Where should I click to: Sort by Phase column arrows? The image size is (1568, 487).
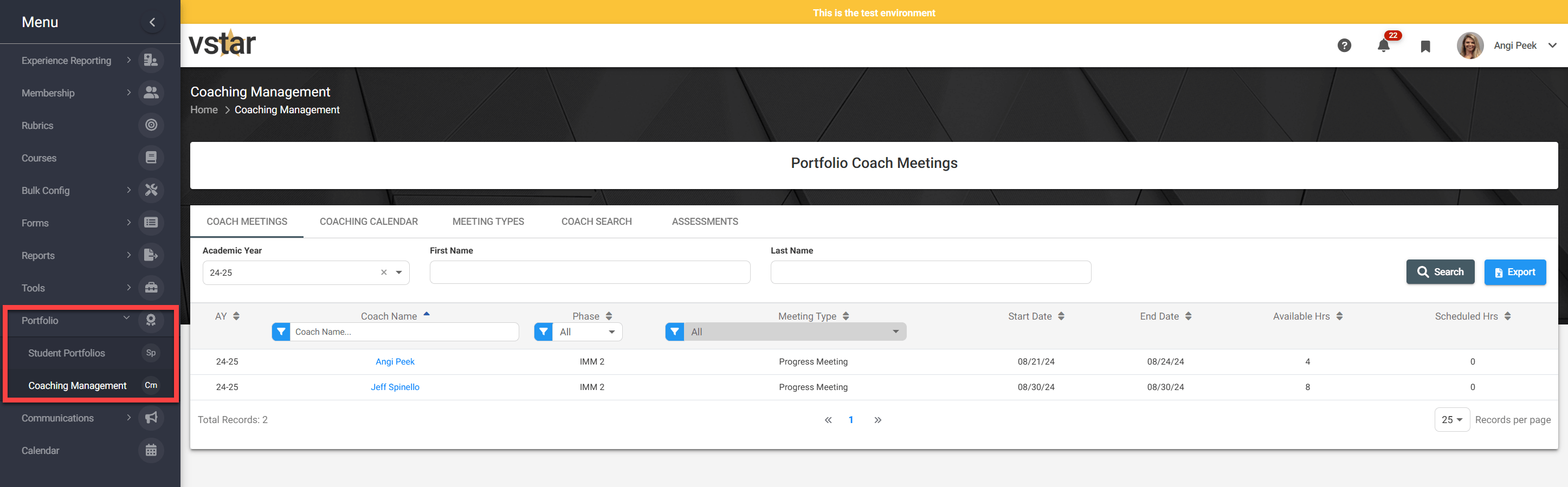tap(609, 316)
